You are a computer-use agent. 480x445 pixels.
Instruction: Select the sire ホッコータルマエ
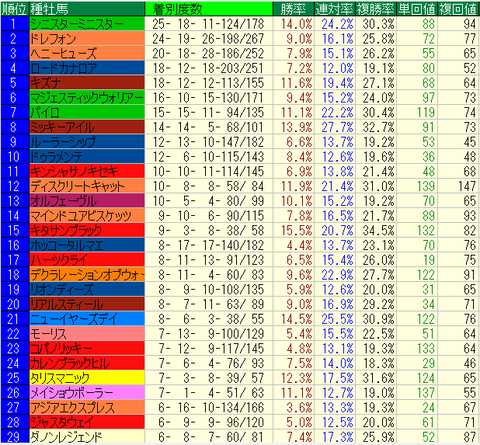87,245
